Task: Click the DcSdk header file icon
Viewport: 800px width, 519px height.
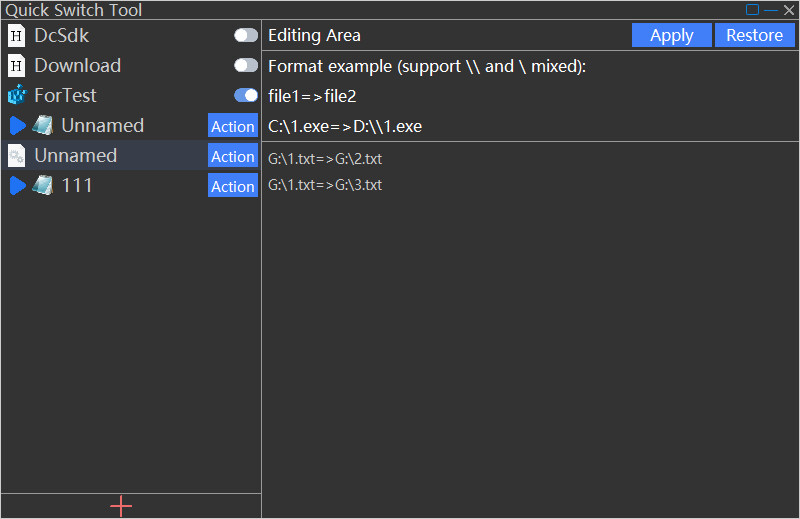Action: click(16, 36)
